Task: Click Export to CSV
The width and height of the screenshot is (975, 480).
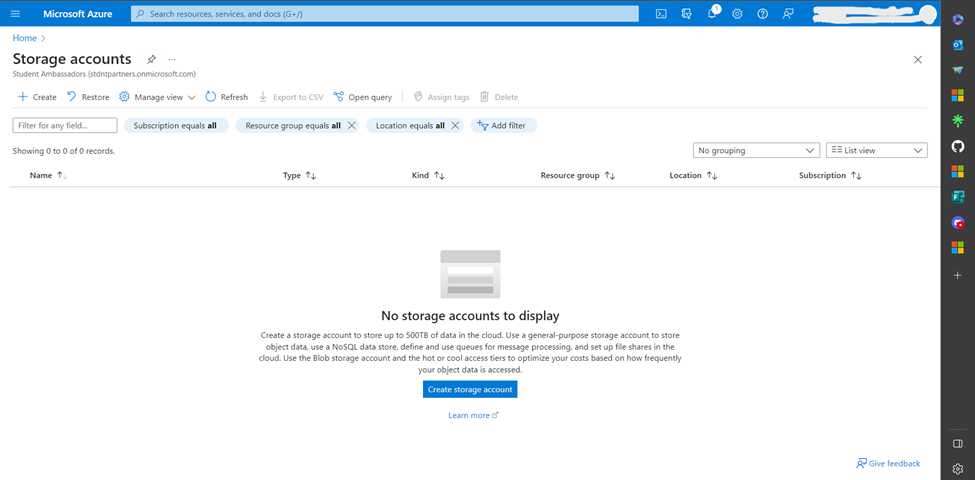Action: [x=291, y=97]
